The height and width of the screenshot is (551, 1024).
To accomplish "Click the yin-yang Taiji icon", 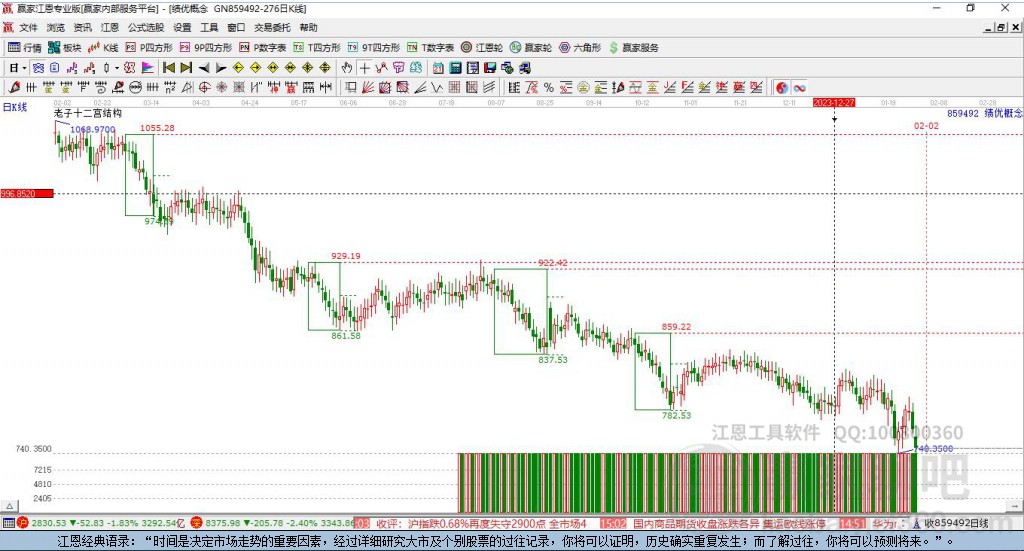I will click(x=781, y=87).
